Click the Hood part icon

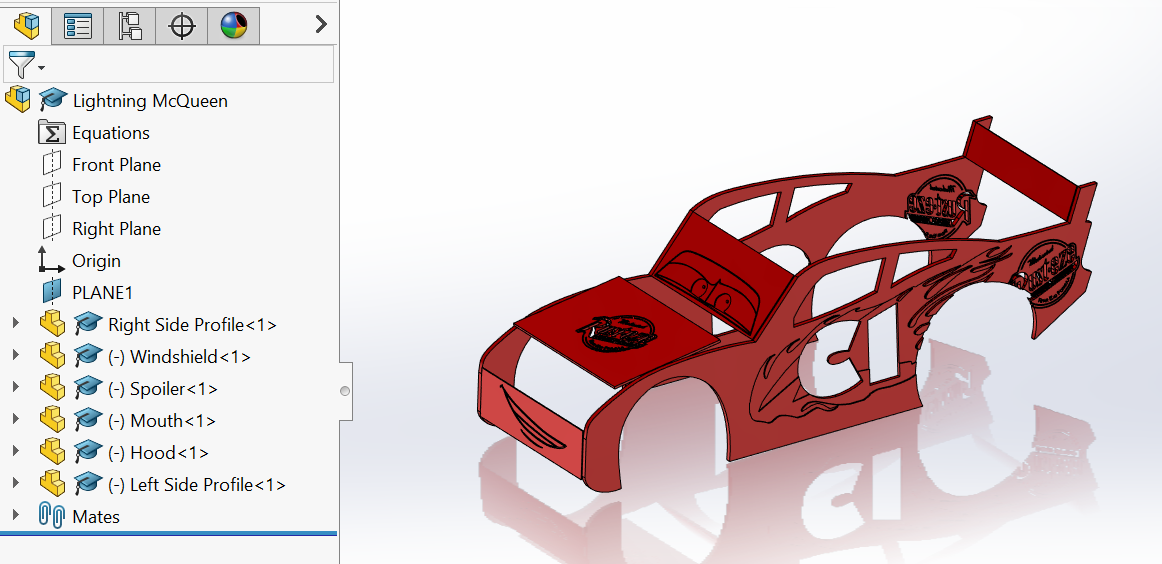click(x=52, y=451)
